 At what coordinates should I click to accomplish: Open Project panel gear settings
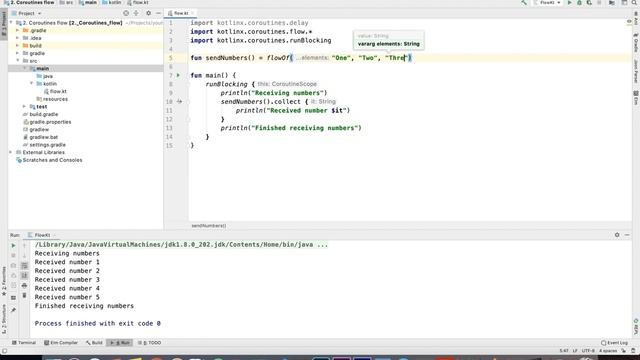click(149, 13)
